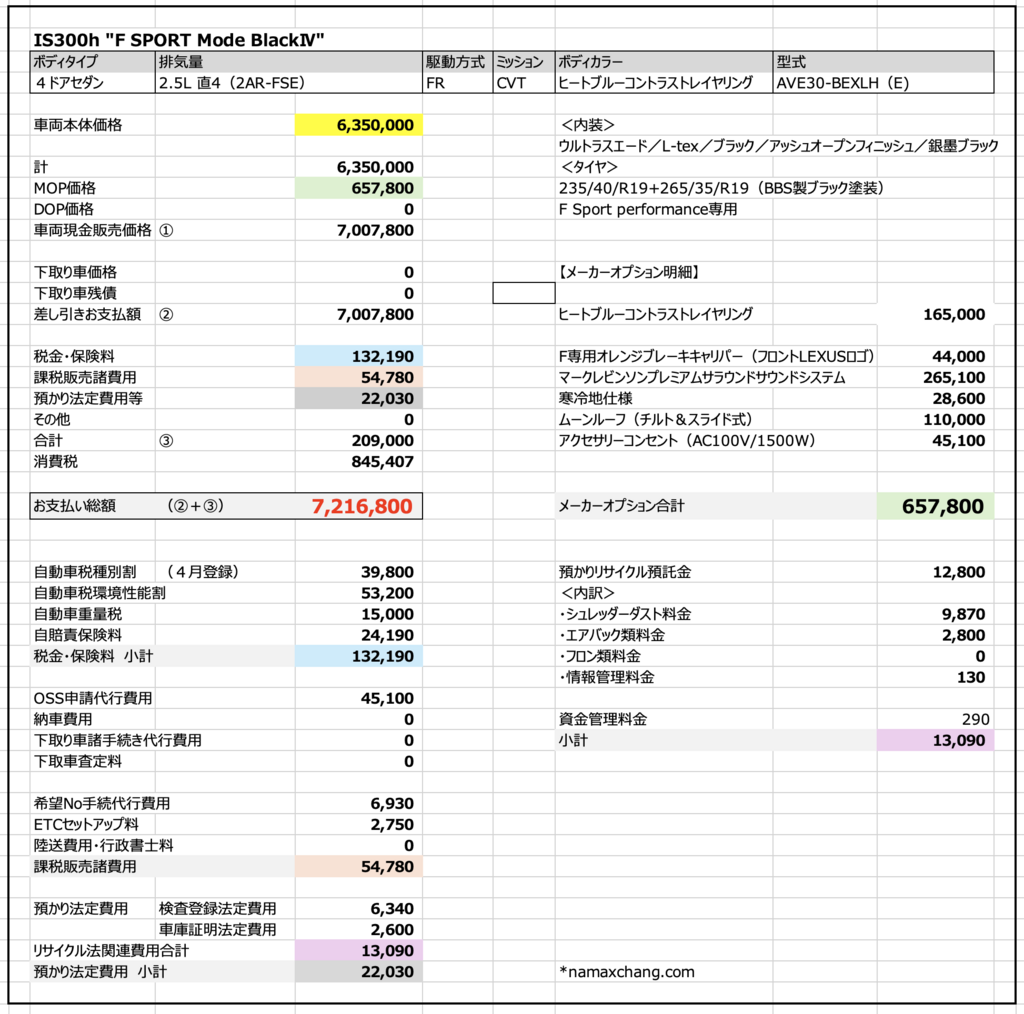This screenshot has width=1024, height=1014.
Task: Select the 希望No手続代行費用 value 6,930
Action: coord(392,803)
